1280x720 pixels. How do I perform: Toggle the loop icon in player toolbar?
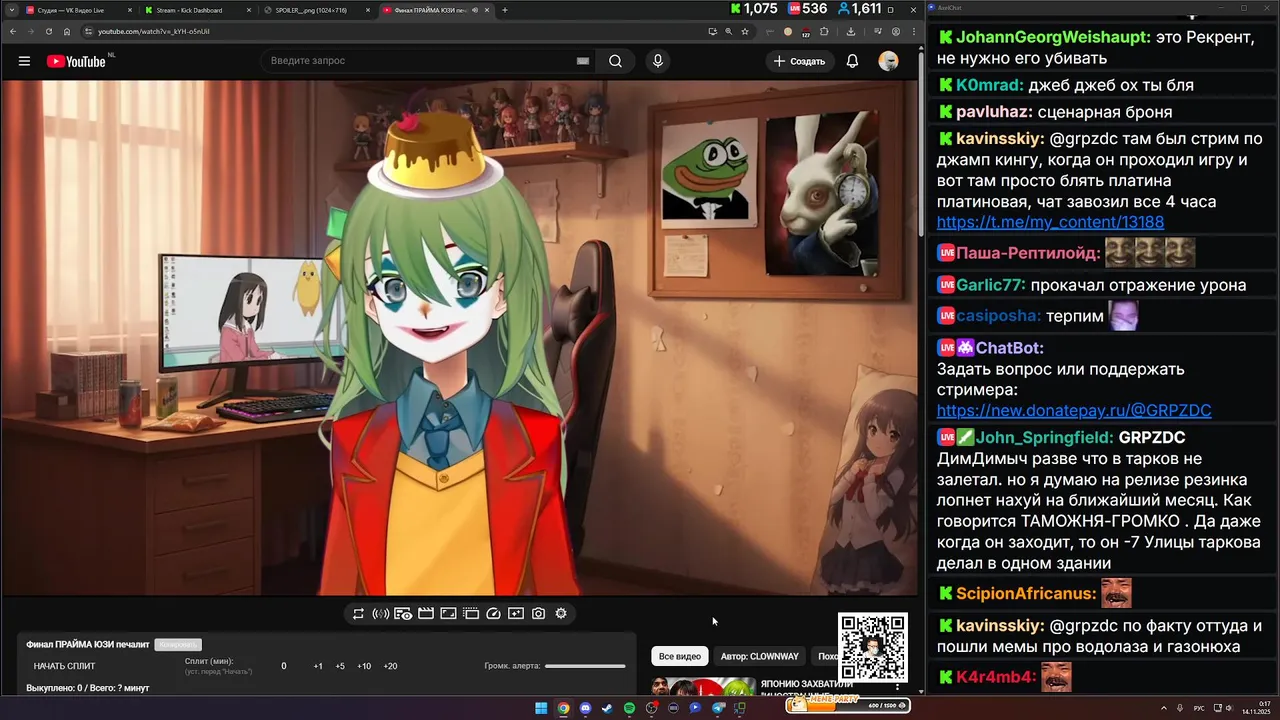(x=358, y=614)
